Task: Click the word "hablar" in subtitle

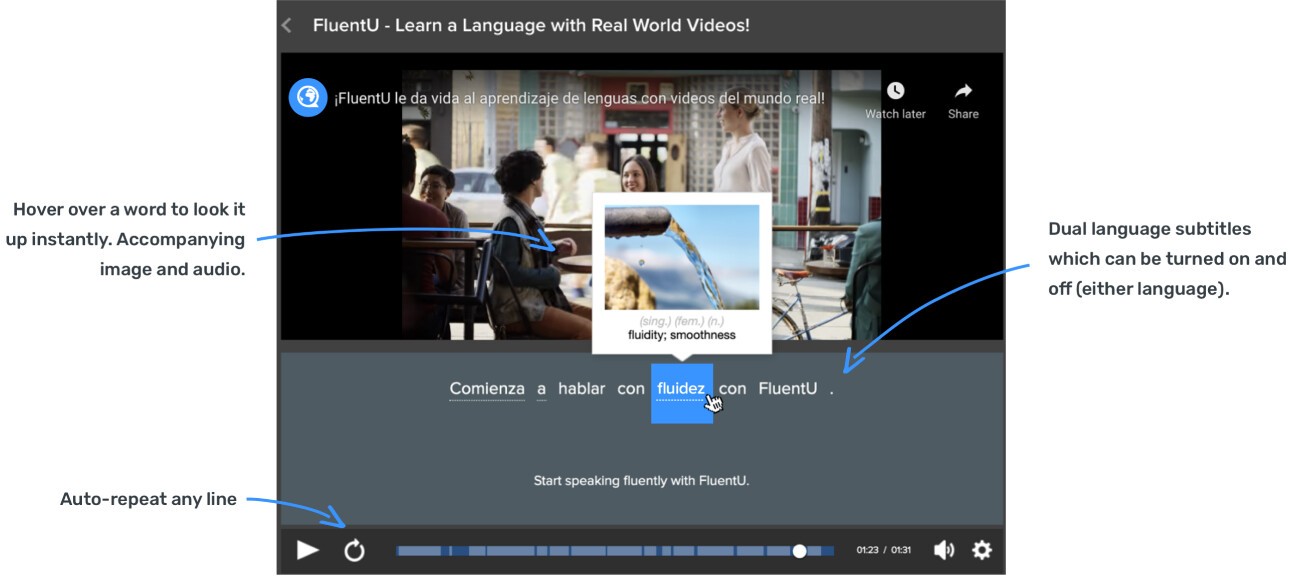Action: coord(581,389)
